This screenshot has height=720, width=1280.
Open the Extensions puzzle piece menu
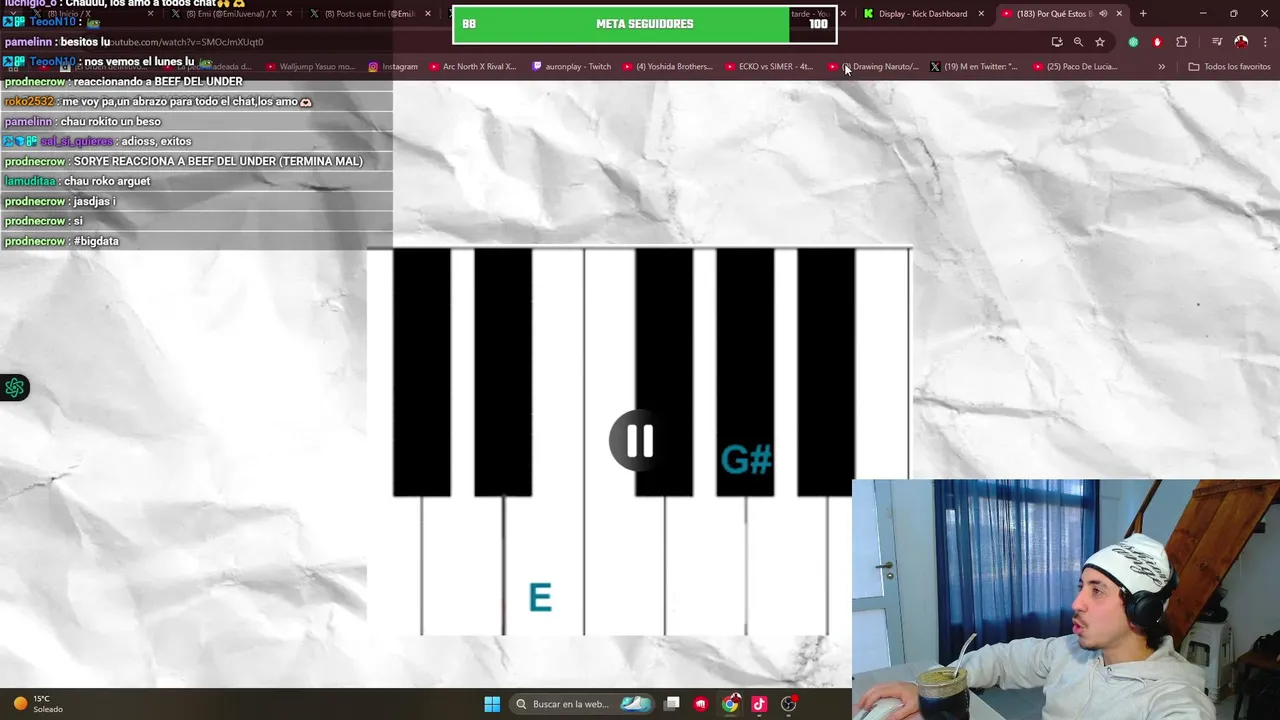coord(1182,42)
